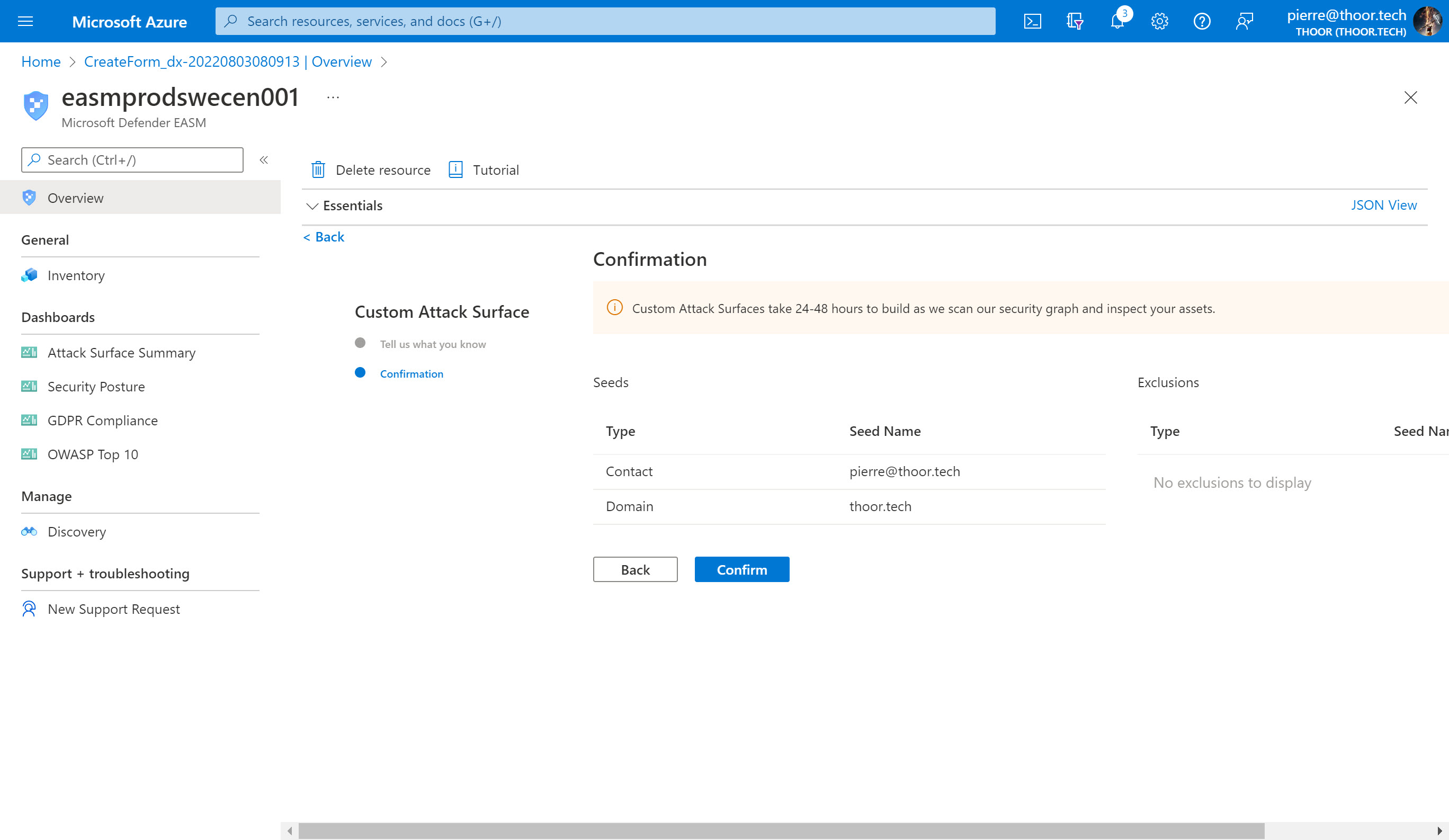The width and height of the screenshot is (1449, 840).
Task: Click the scrollbar left arrow
Action: (x=290, y=831)
